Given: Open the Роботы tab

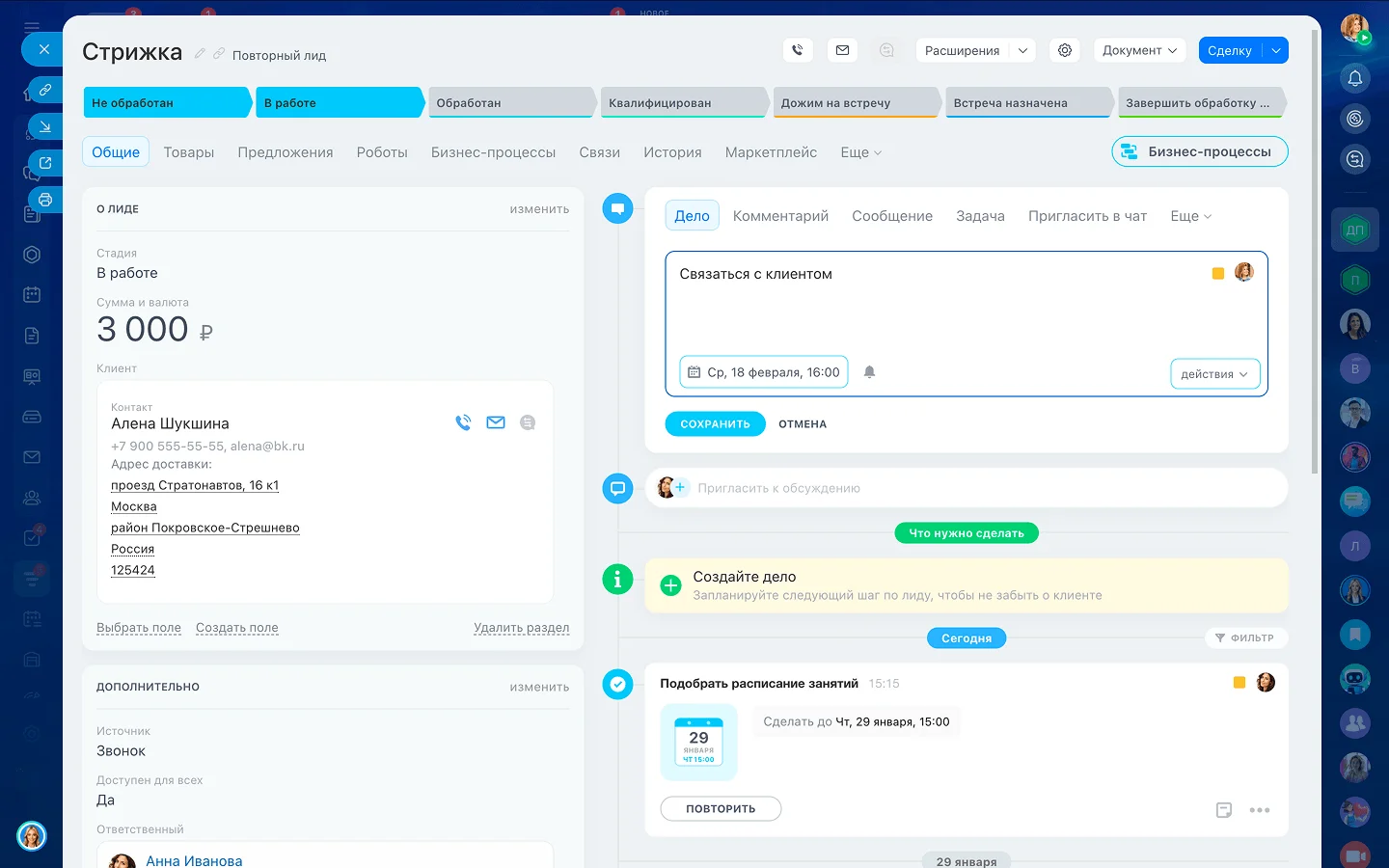Looking at the screenshot, I should tap(382, 152).
